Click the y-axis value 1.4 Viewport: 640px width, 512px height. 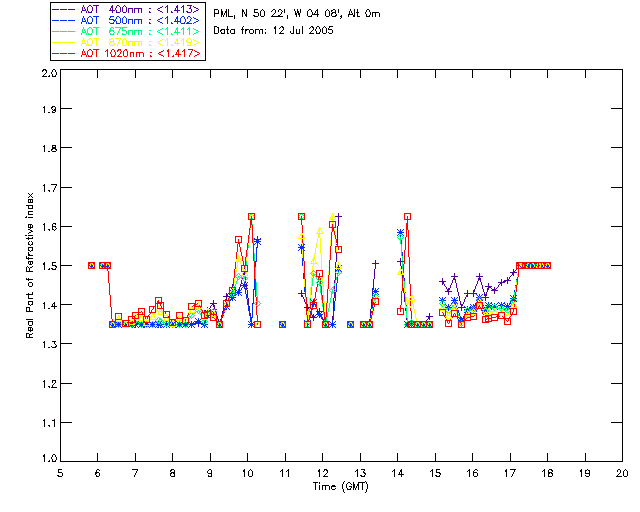pos(49,305)
